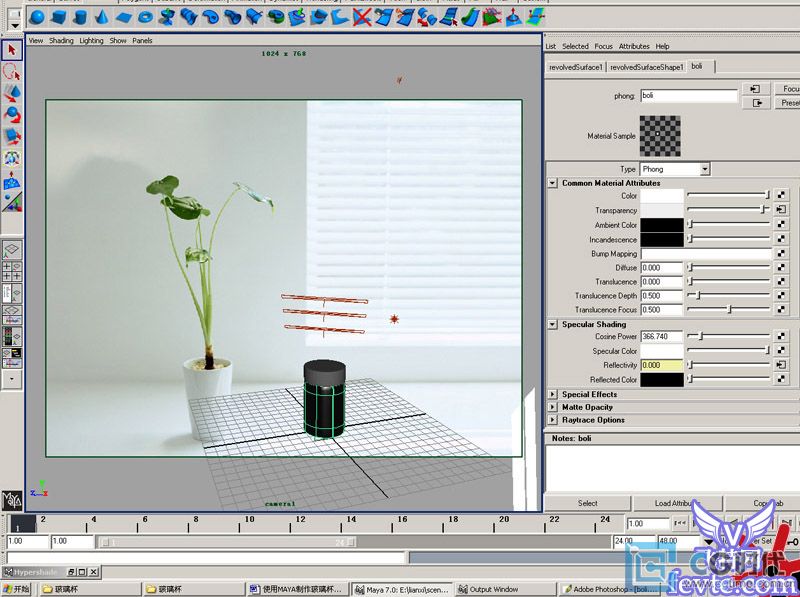The image size is (800, 597).
Task: Click the phong name field boli
Action: (689, 95)
